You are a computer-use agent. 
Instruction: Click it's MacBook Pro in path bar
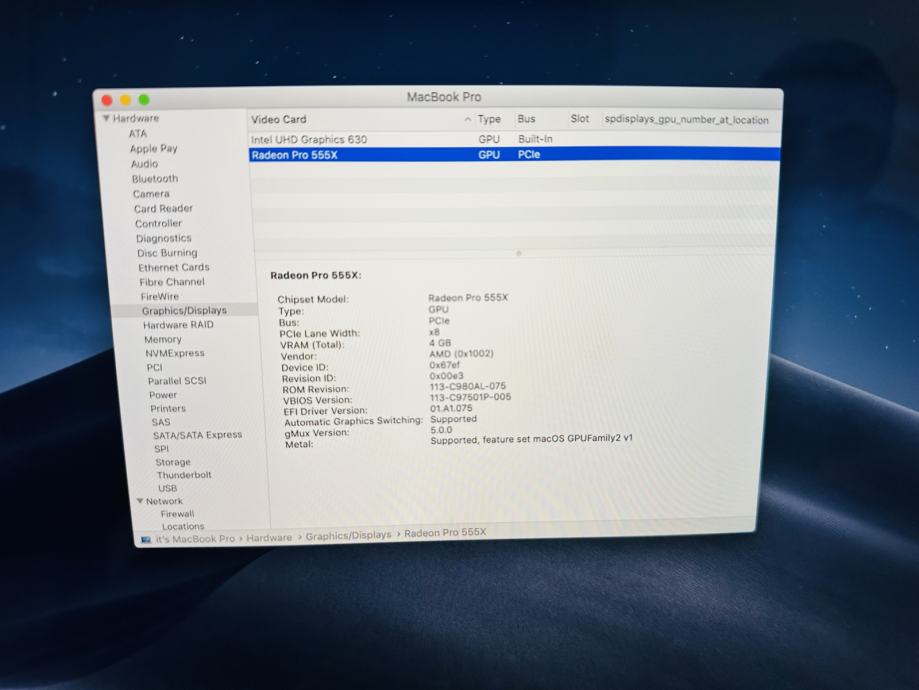pos(195,538)
